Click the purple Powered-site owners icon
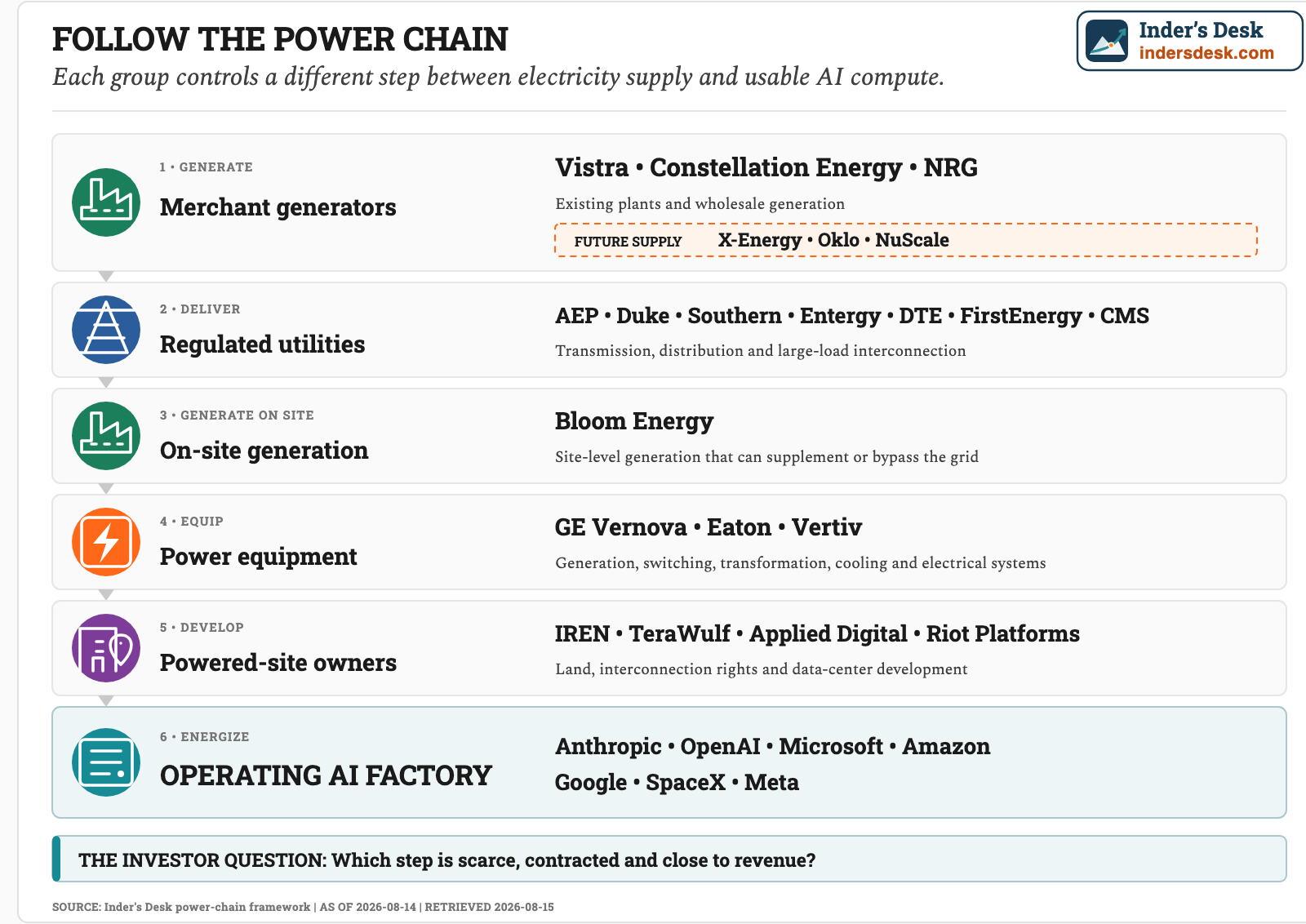1306x924 pixels. 106,648
